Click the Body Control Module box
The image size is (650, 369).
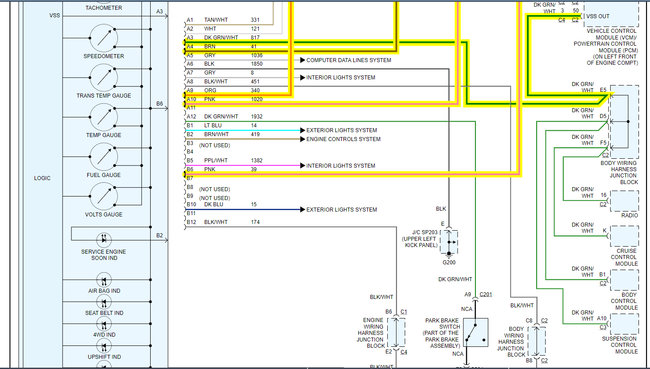pos(624,280)
